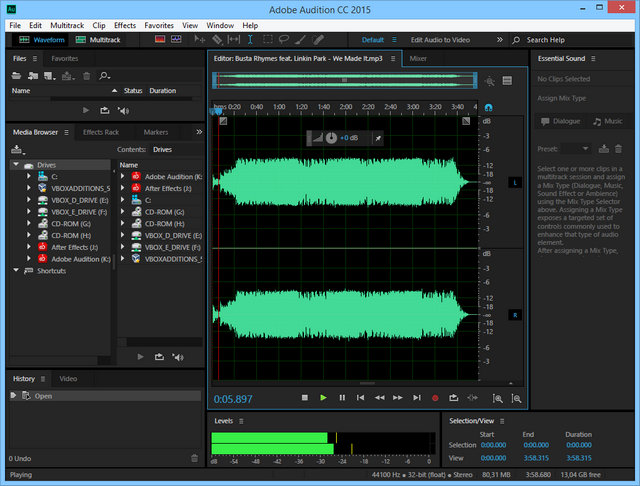Screen dimensions: 640x486
Task: Click the trash icon in the History panel
Action: 194,458
